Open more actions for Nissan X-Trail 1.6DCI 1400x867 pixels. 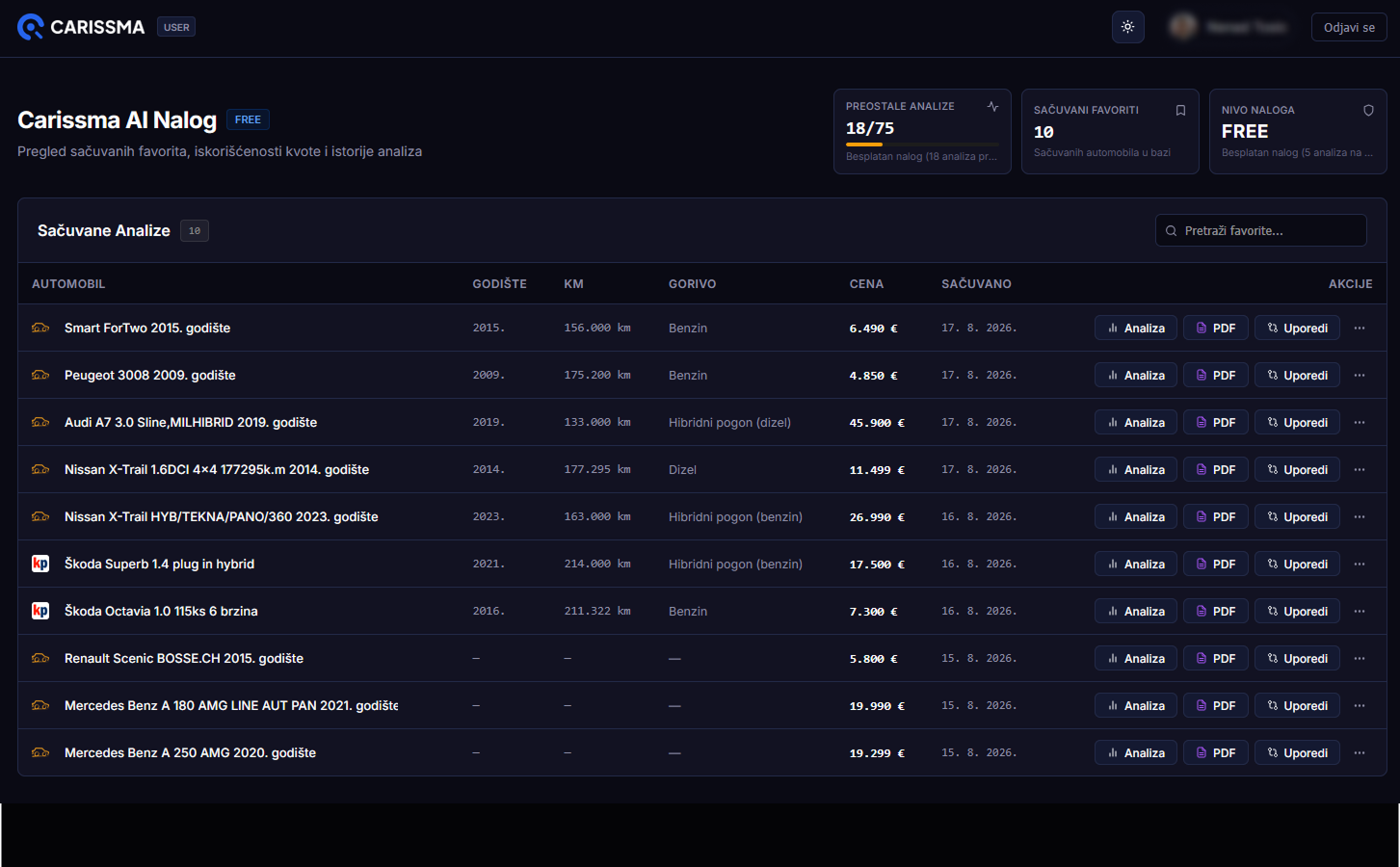tap(1360, 470)
